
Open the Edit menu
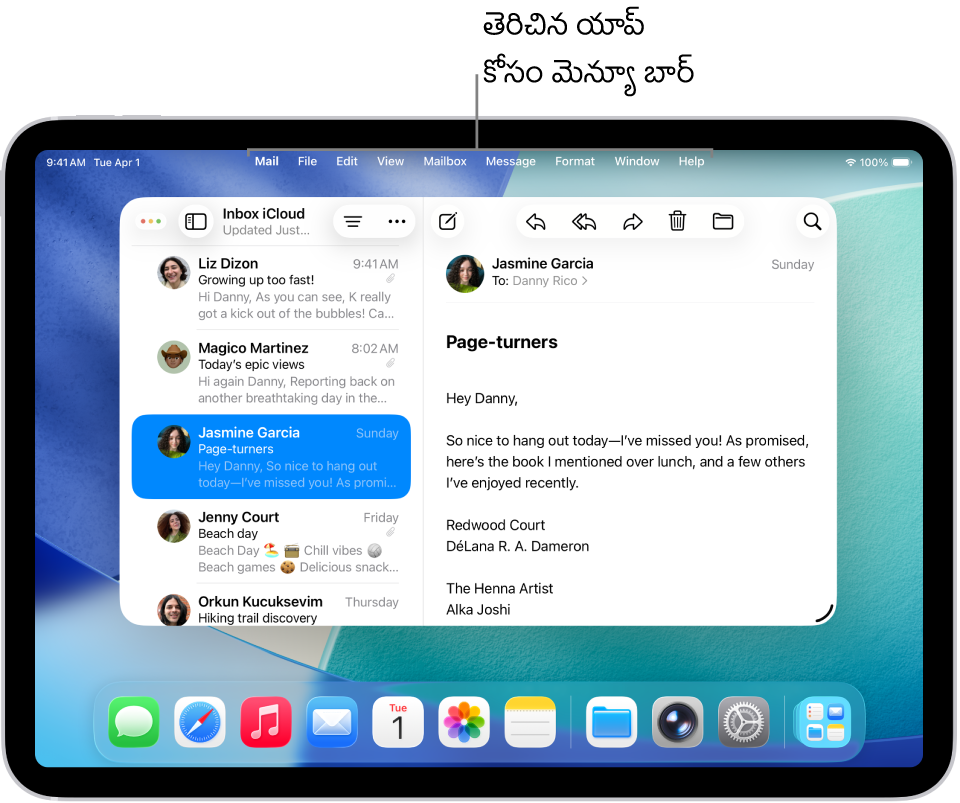tap(347, 161)
